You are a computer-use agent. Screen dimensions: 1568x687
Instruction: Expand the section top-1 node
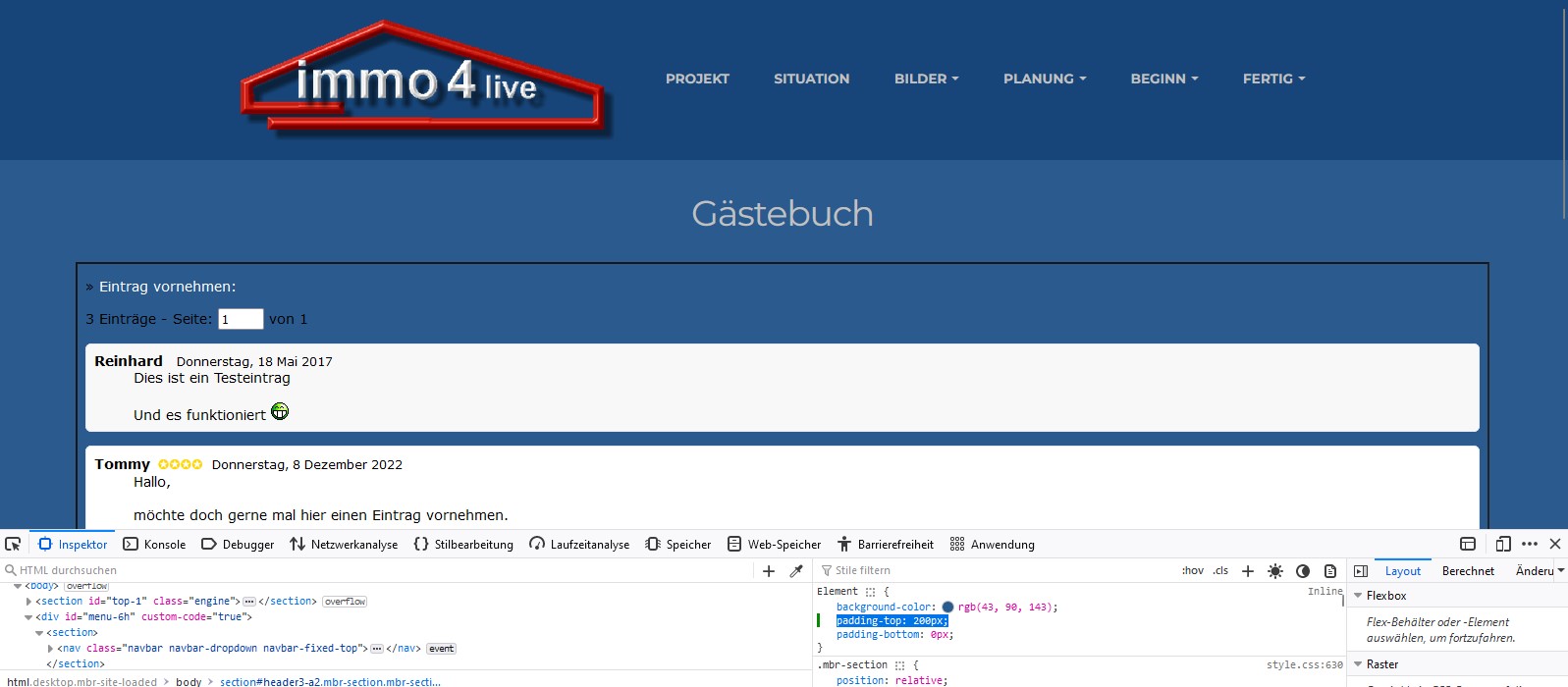28,602
